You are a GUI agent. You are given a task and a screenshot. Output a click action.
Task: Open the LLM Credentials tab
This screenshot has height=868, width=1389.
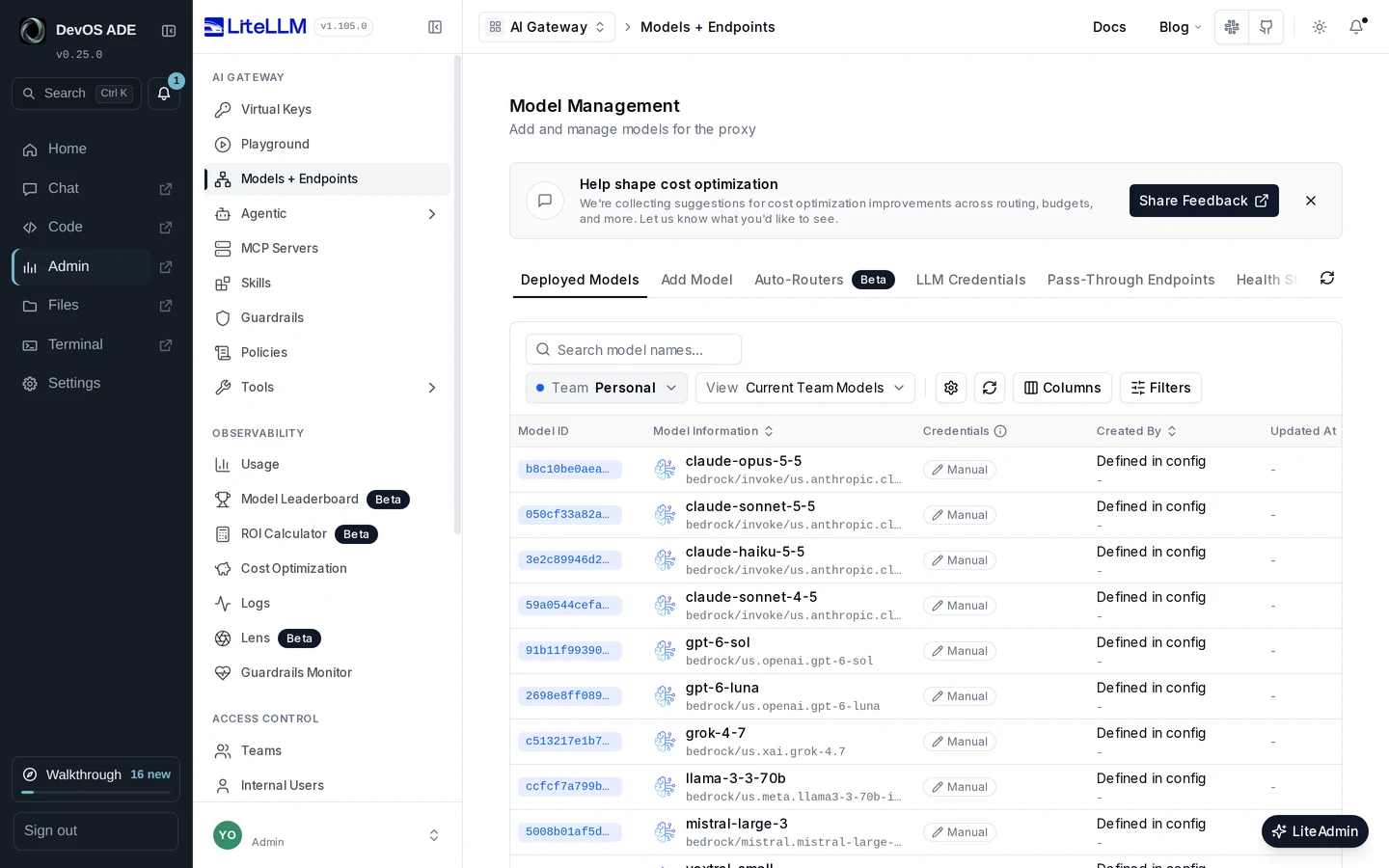pyautogui.click(x=970, y=280)
